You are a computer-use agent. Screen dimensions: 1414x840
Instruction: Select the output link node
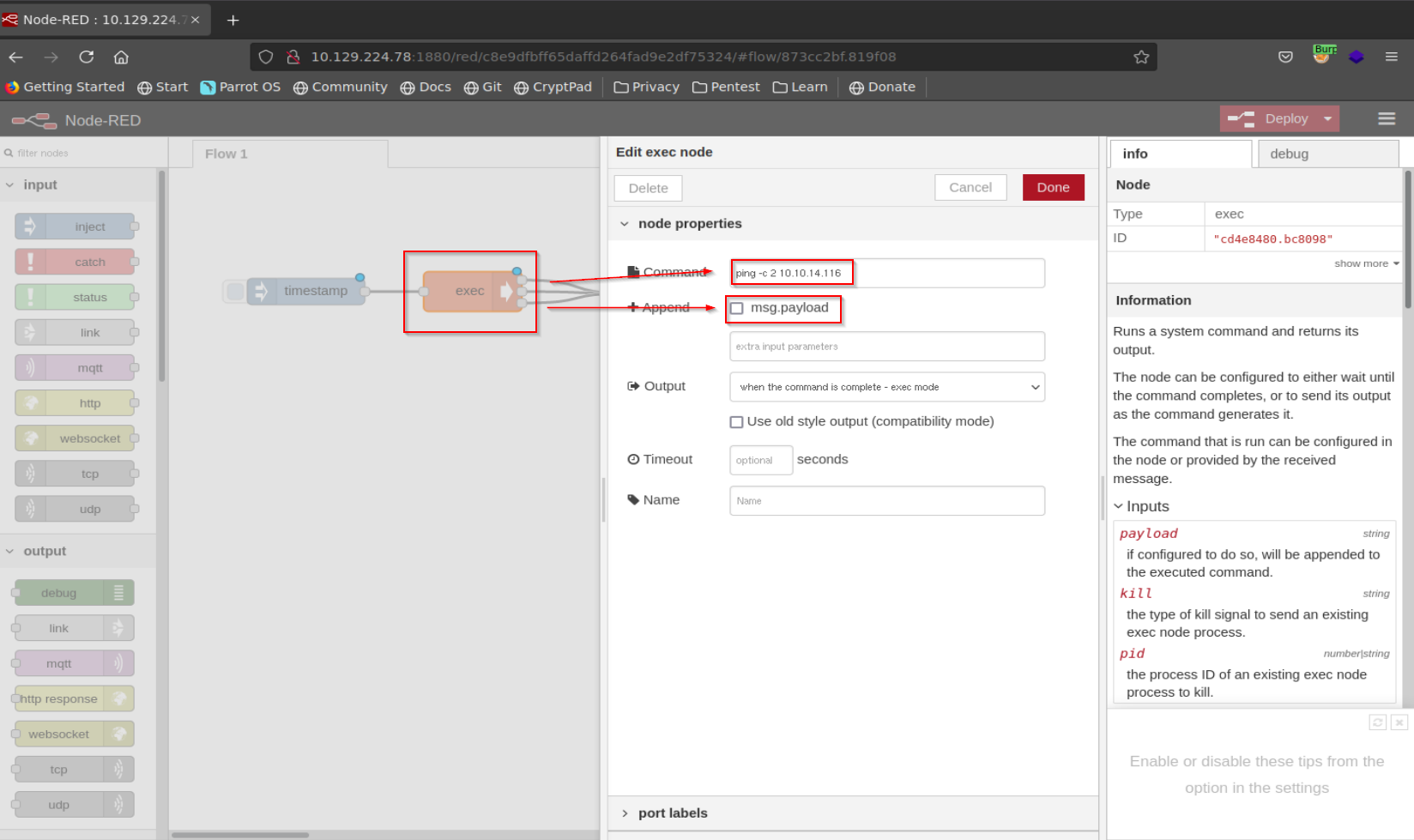point(75,628)
